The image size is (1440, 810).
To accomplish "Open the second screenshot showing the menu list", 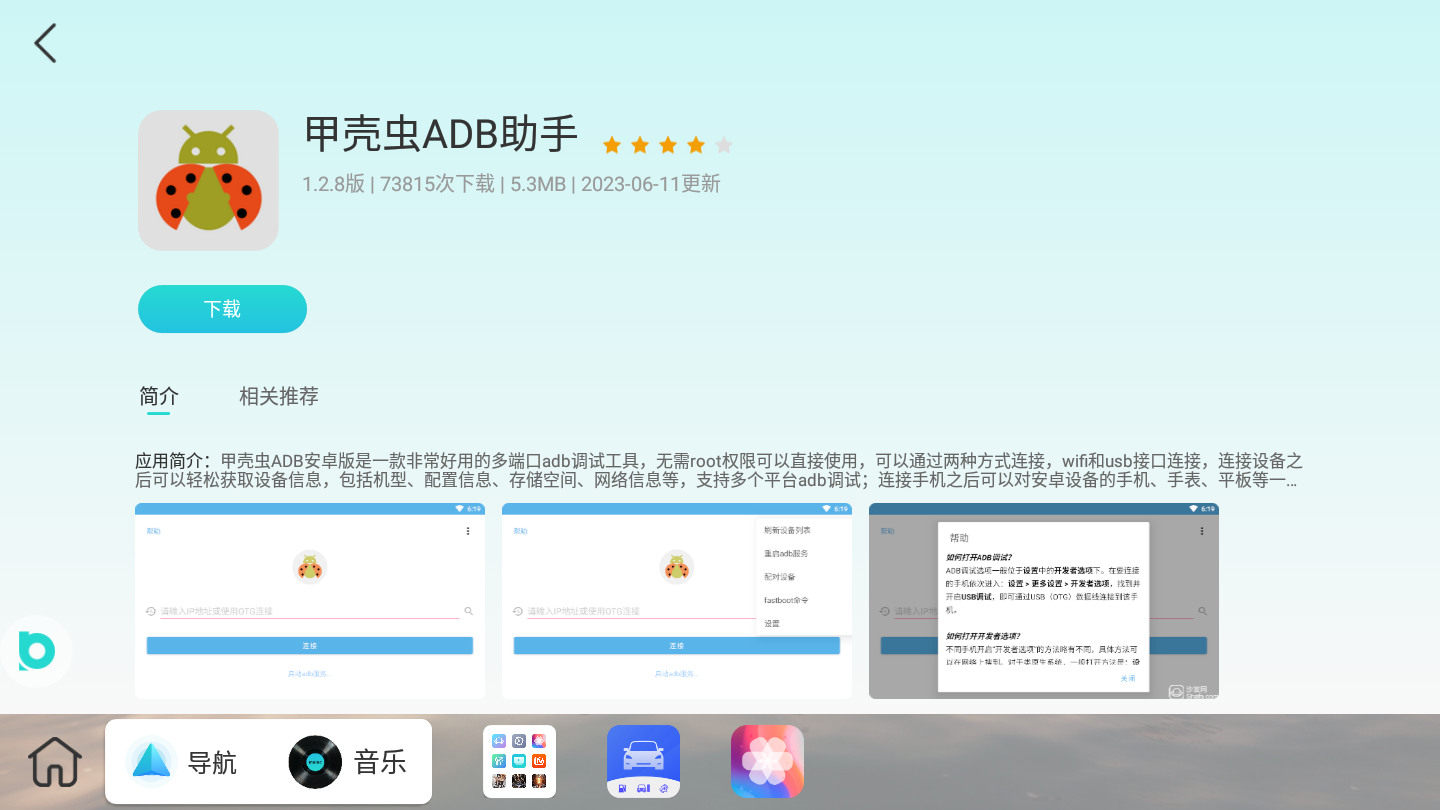I will (677, 601).
